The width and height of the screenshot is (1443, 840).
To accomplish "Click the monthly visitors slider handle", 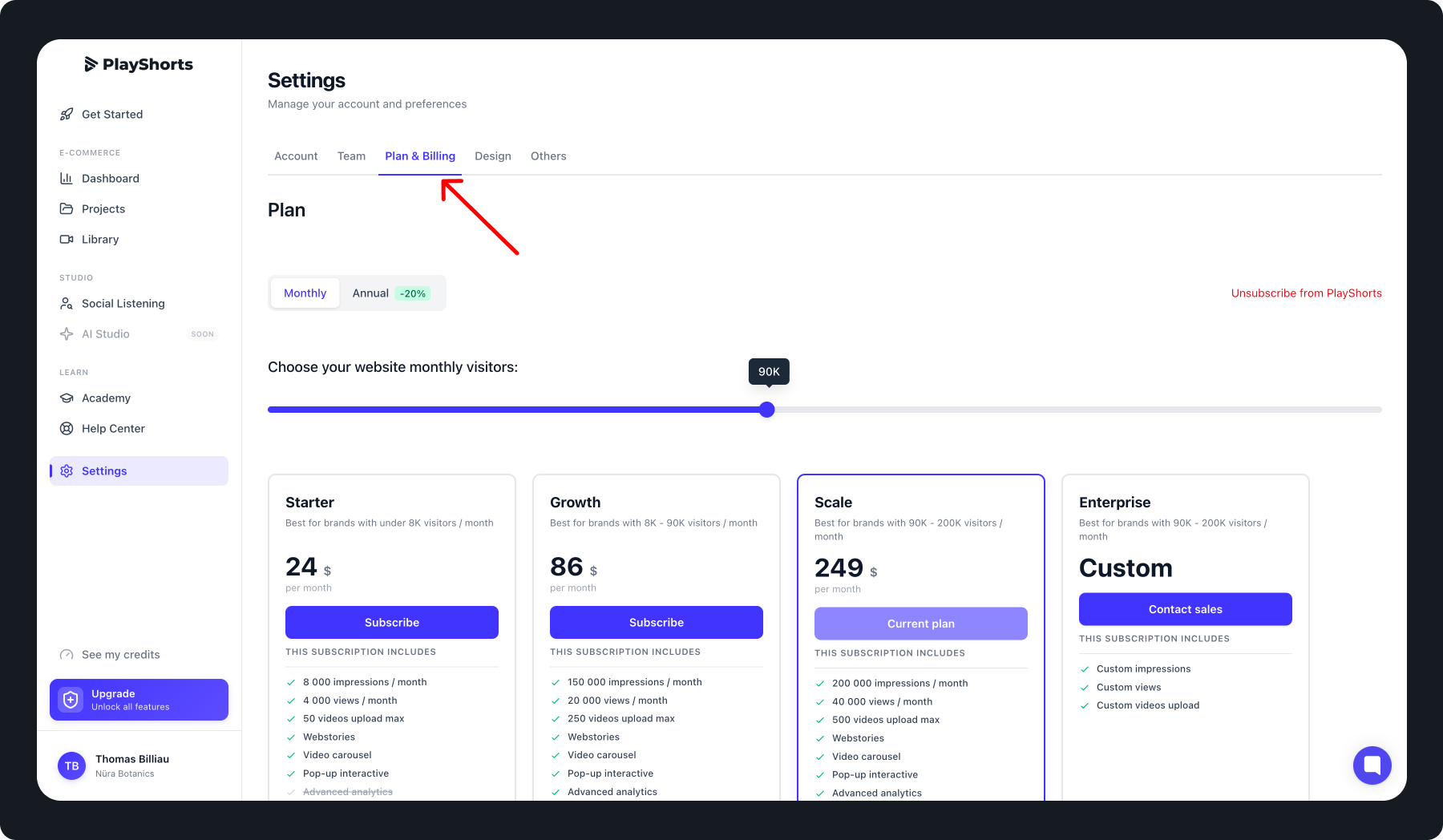I will coord(767,410).
